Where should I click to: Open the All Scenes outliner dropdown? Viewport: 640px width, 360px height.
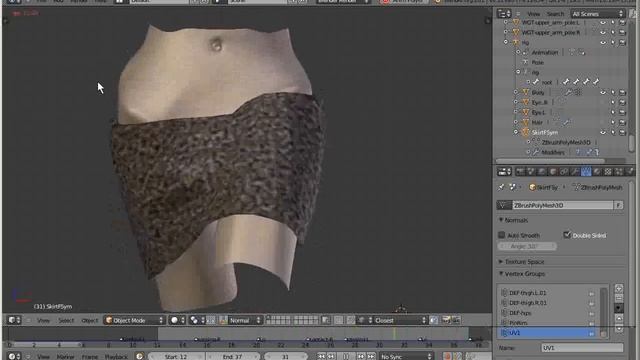tap(597, 14)
